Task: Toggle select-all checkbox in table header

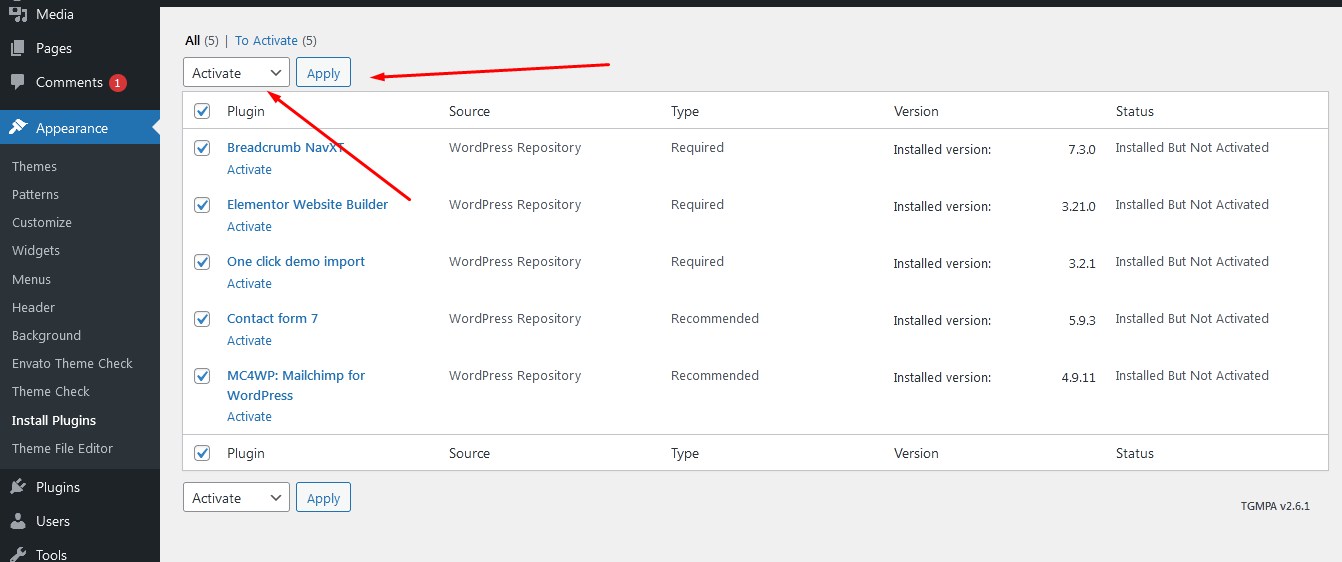Action: 202,111
